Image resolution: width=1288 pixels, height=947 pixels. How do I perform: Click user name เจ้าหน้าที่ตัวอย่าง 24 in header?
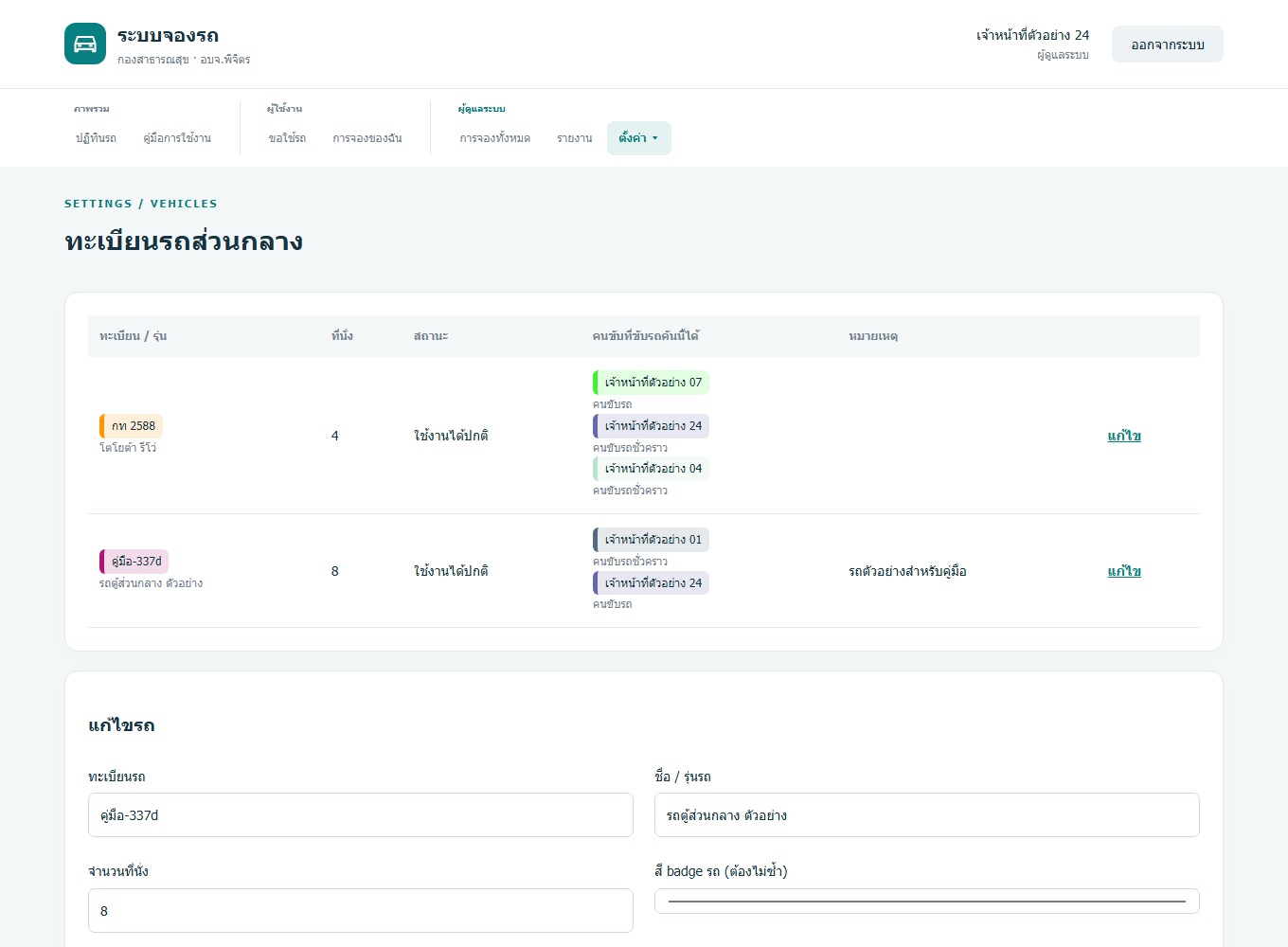(1032, 35)
